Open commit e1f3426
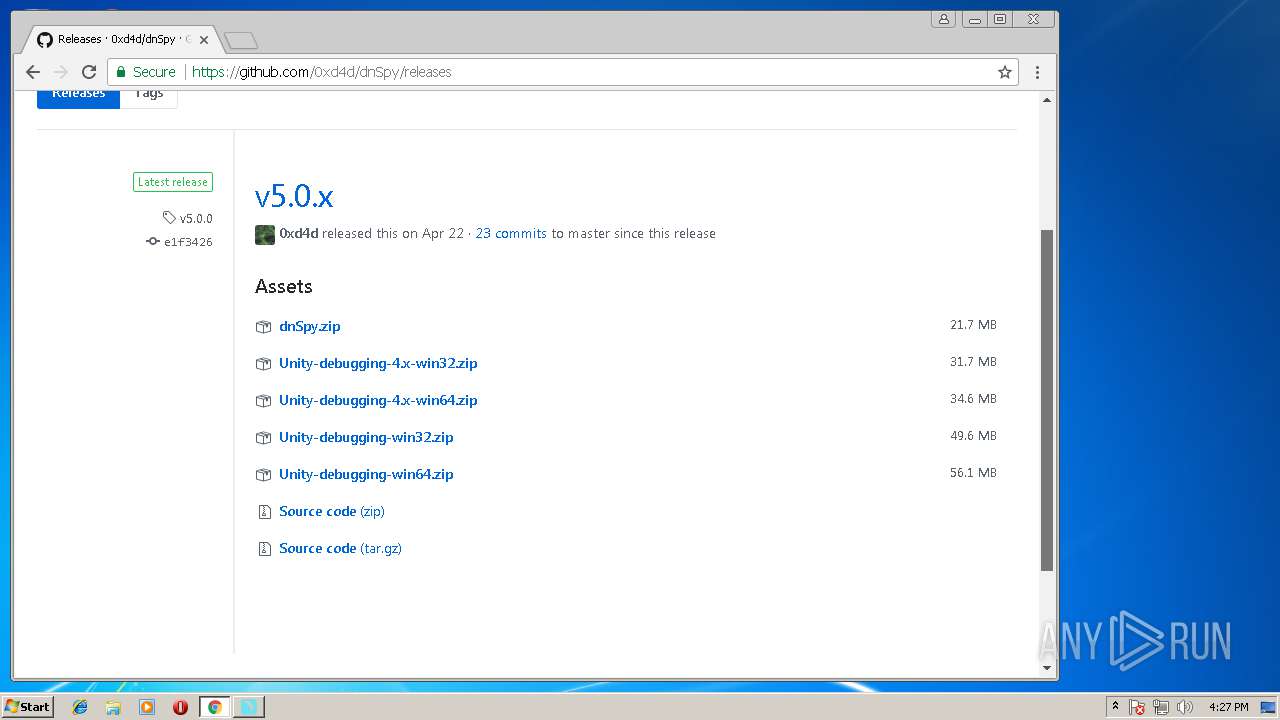 (x=188, y=241)
